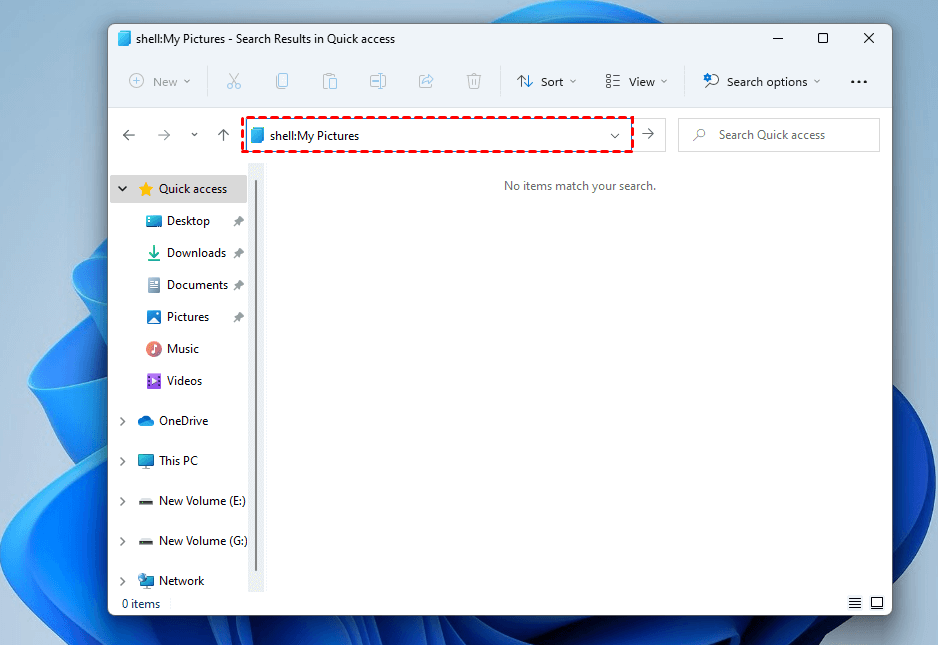Click the navigation pane scrollbar
The image size is (938, 645).
point(256,375)
